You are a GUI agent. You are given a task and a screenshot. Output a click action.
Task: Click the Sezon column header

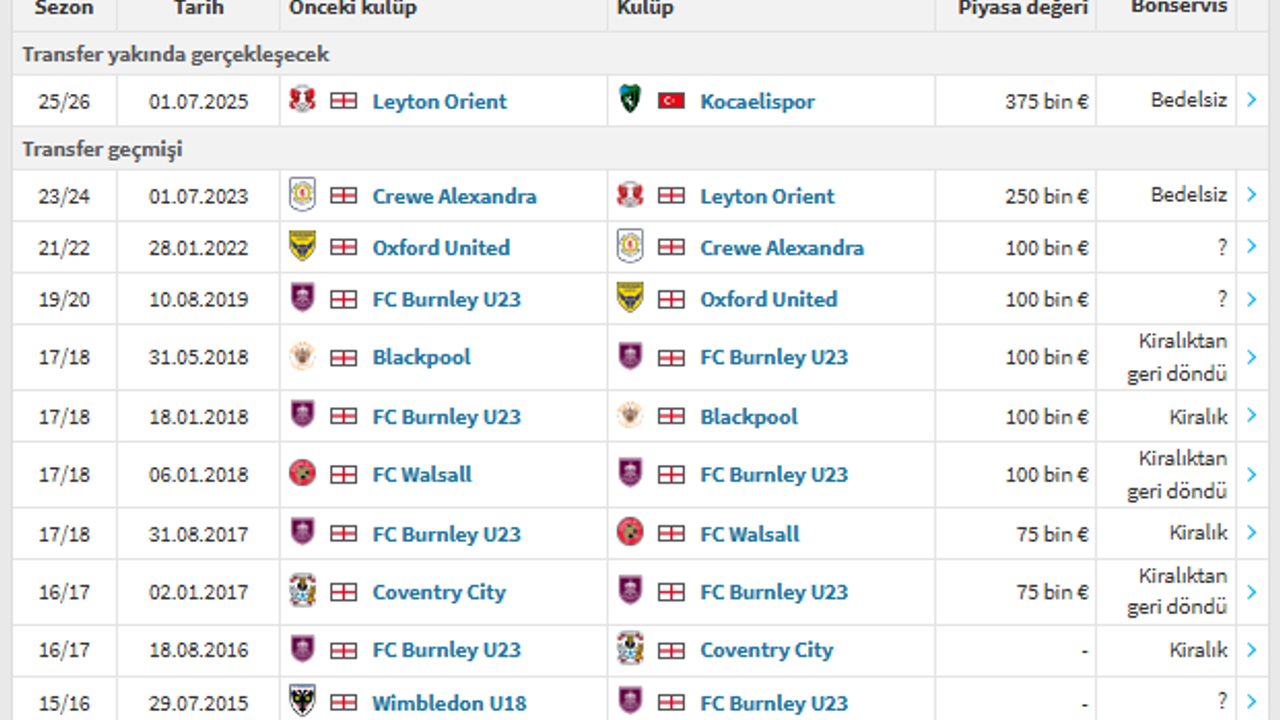pyautogui.click(x=64, y=9)
